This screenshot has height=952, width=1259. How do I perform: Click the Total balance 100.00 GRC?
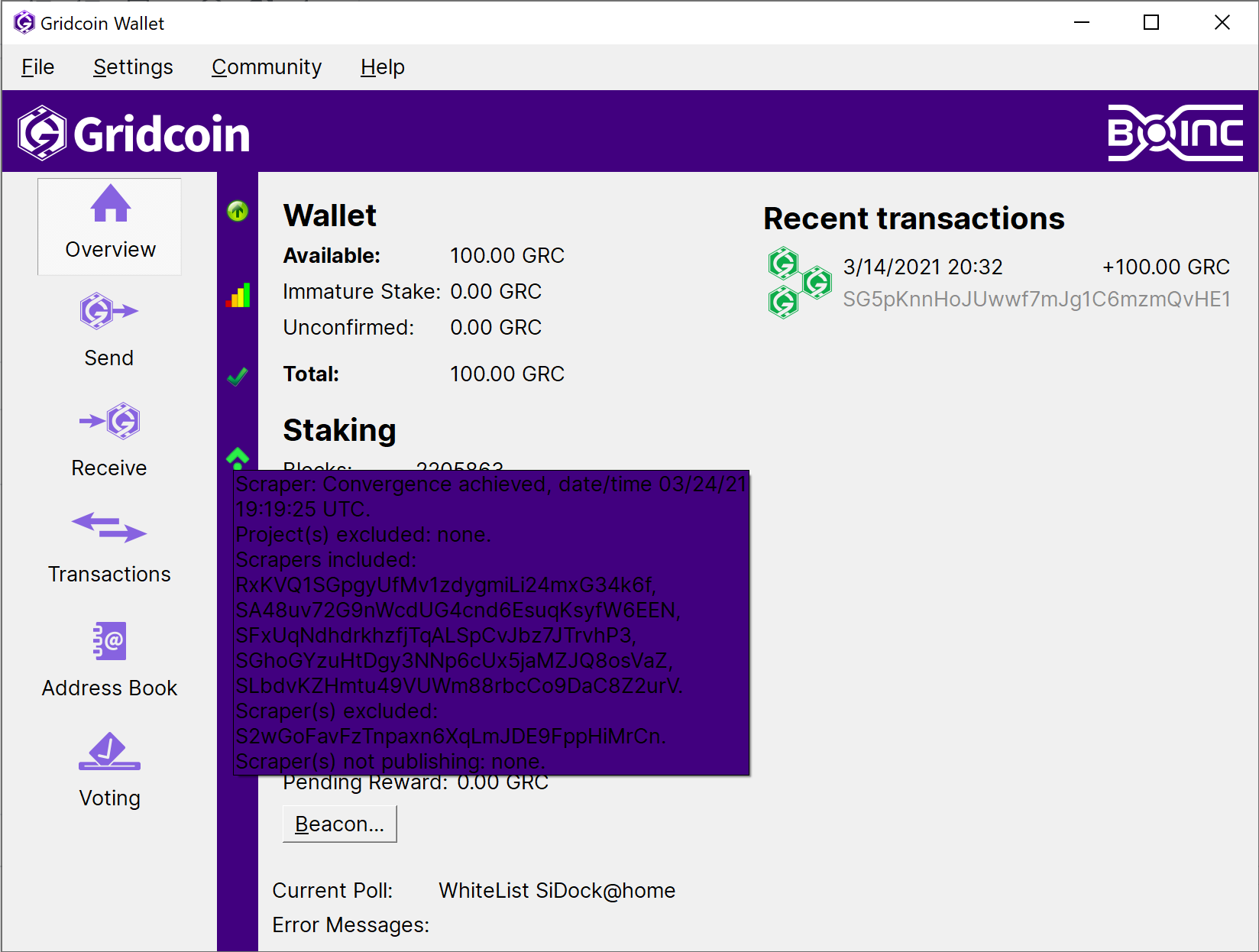[x=507, y=374]
